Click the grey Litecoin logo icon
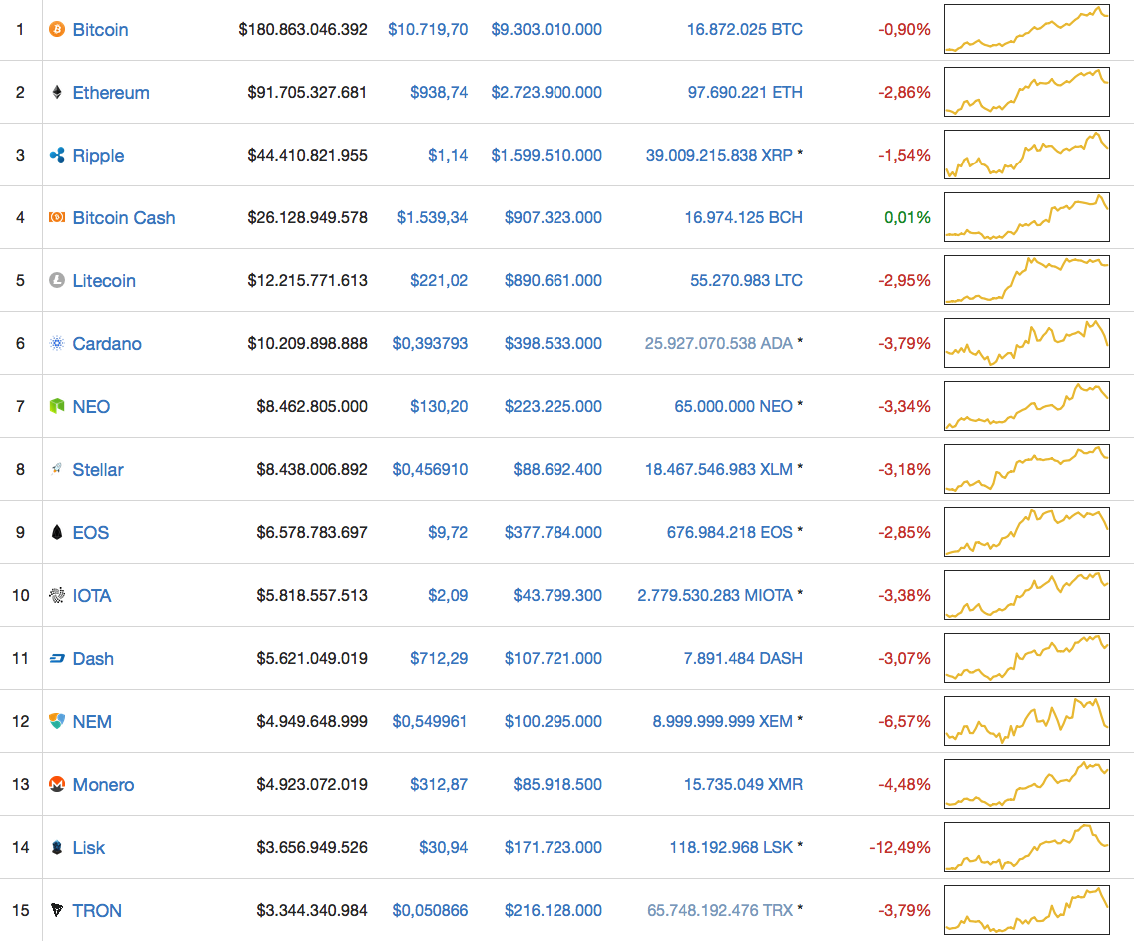Screen dimensions: 1137x941 (x=57, y=280)
